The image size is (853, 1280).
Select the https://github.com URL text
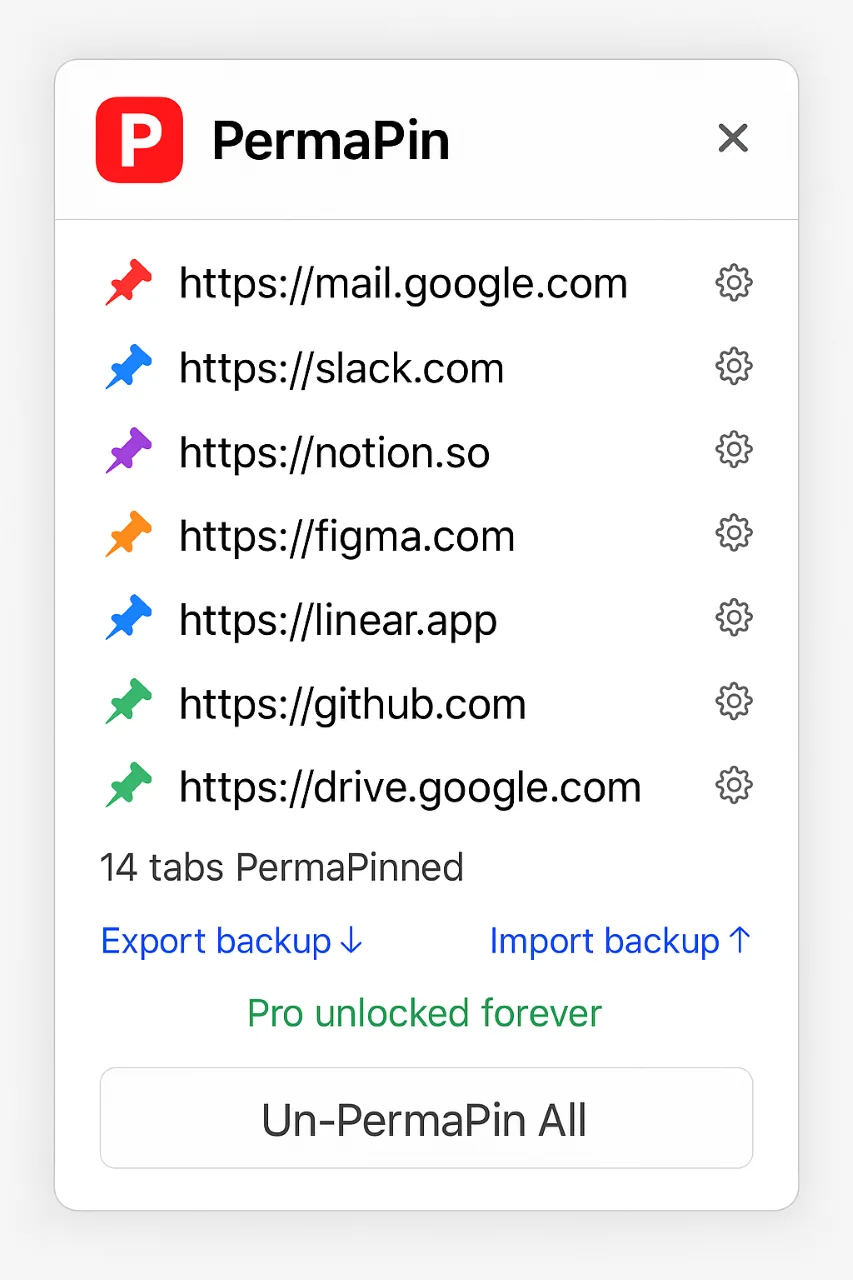pyautogui.click(x=352, y=703)
